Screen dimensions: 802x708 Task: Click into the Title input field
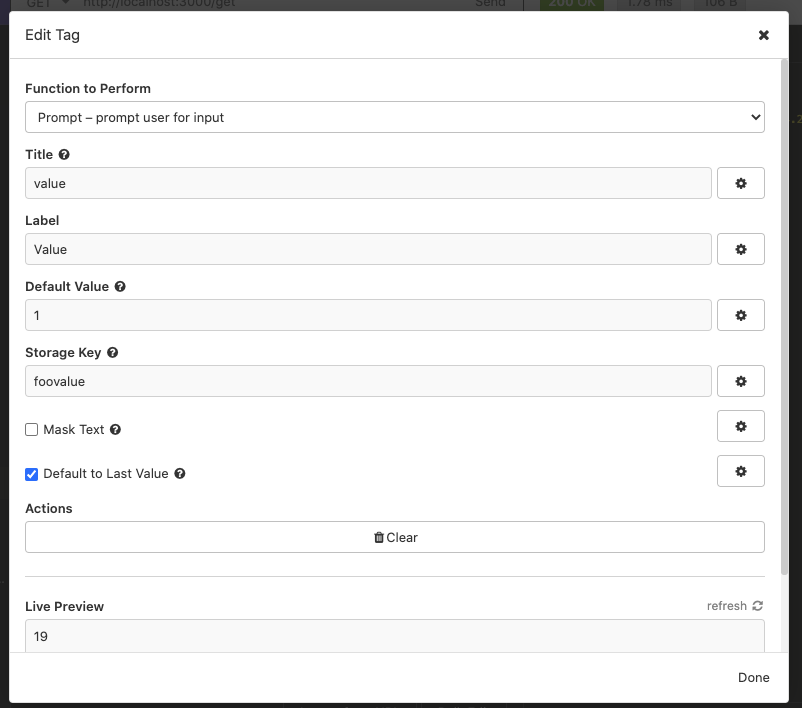(x=368, y=183)
